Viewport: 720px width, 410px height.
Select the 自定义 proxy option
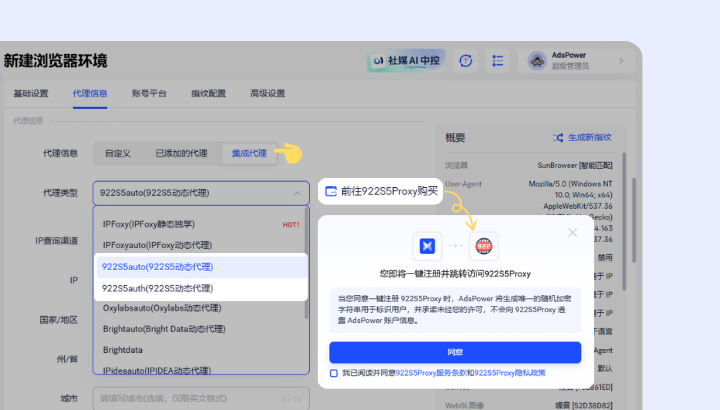coord(118,153)
